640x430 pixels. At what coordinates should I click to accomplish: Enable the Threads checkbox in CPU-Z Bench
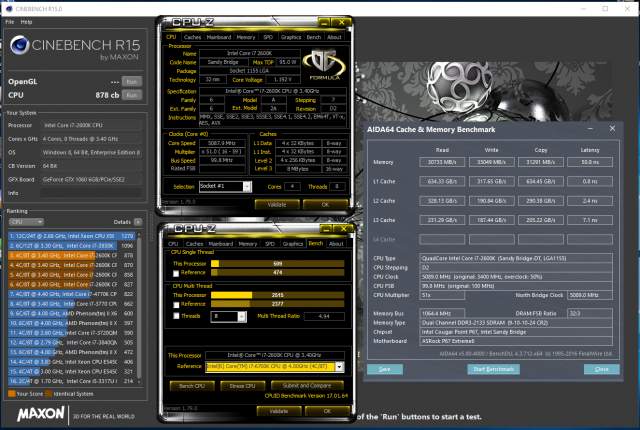click(x=176, y=316)
